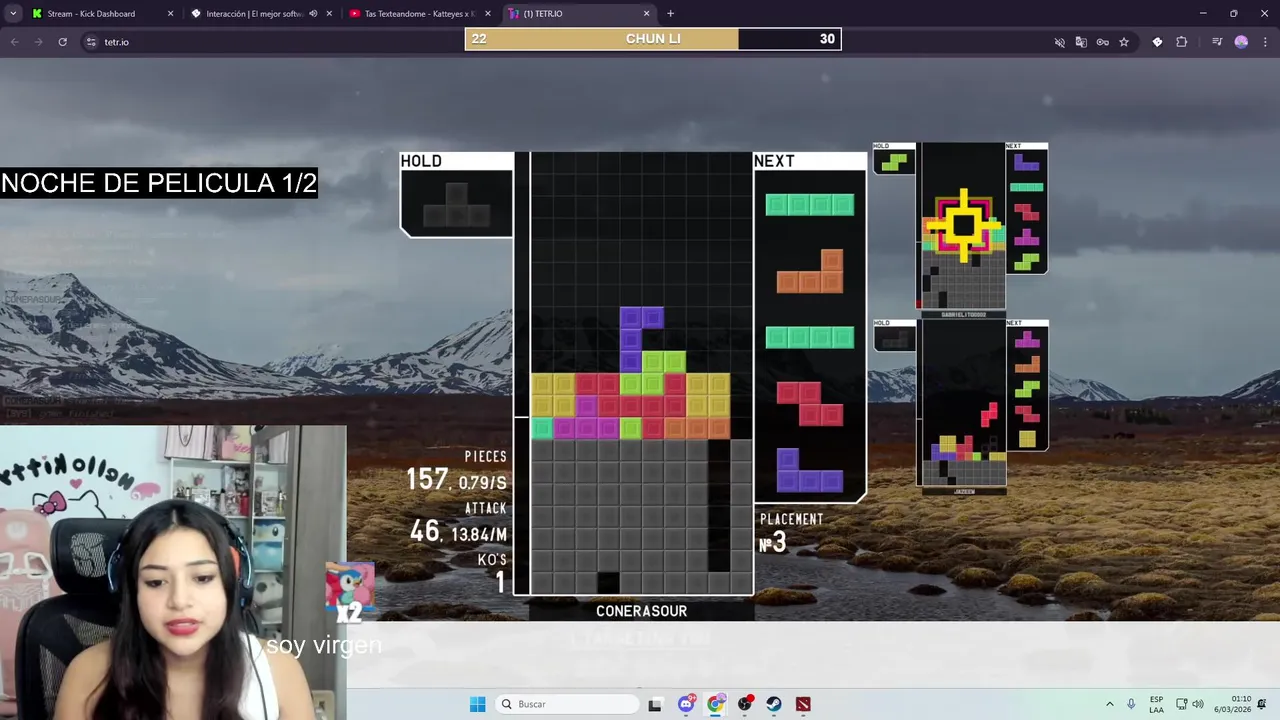Click the CONERASOUR player name
Image resolution: width=1280 pixels, height=720 pixels.
pyautogui.click(x=641, y=611)
